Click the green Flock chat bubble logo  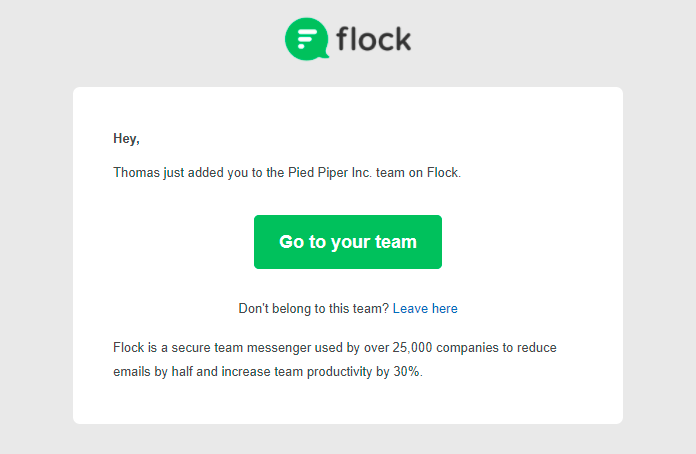(x=307, y=39)
